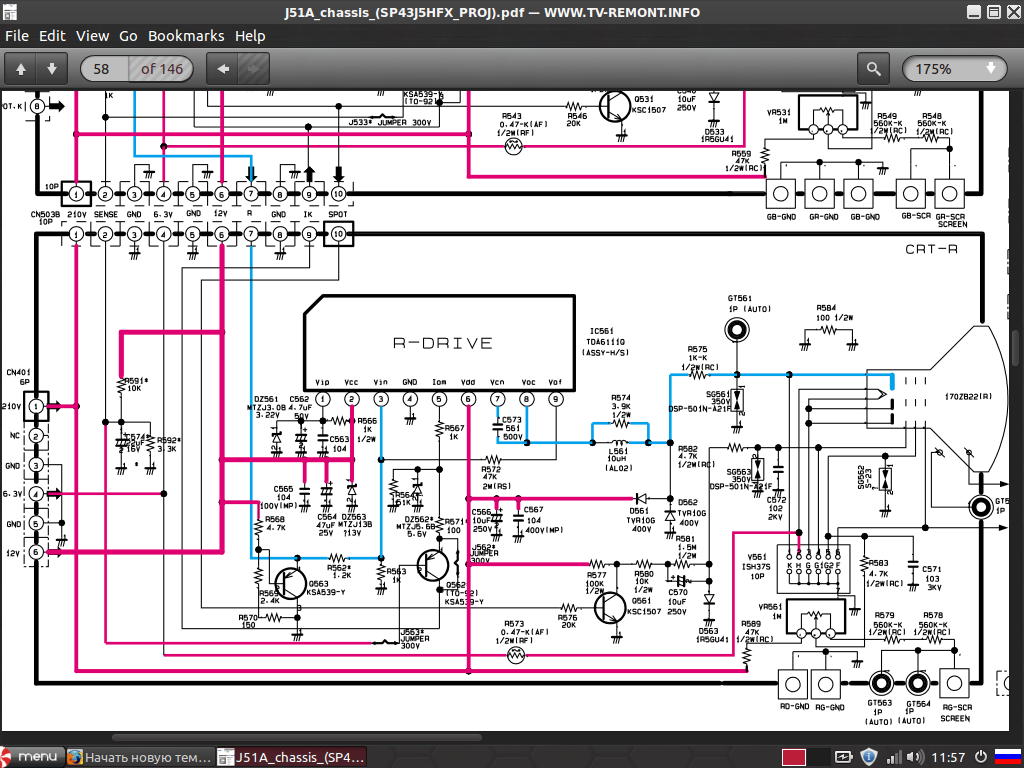Open the network signal indicator
This screenshot has width=1024, height=768.
click(x=895, y=757)
